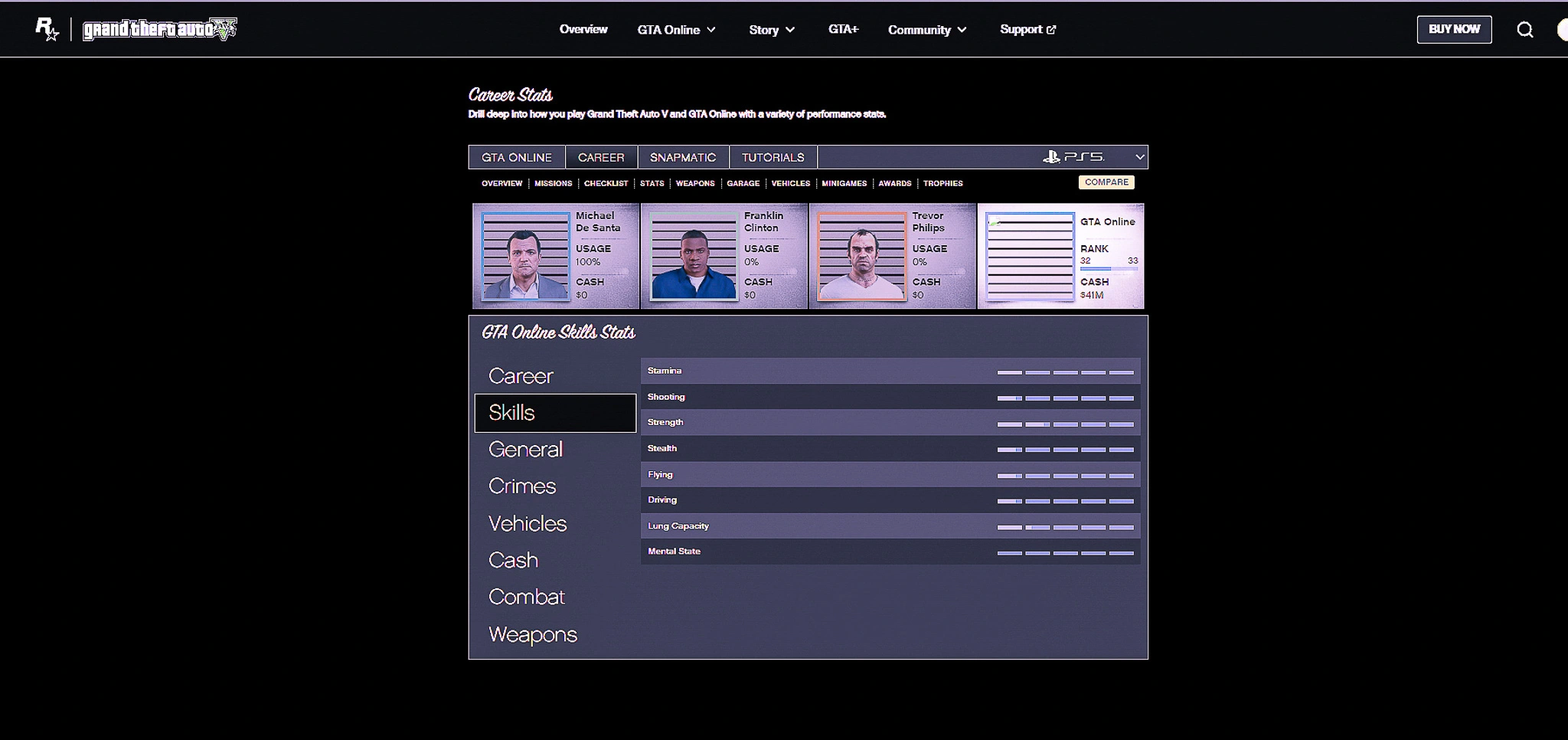This screenshot has height=740, width=1568.
Task: Select Trevor Philips' mugshot
Action: (x=861, y=256)
